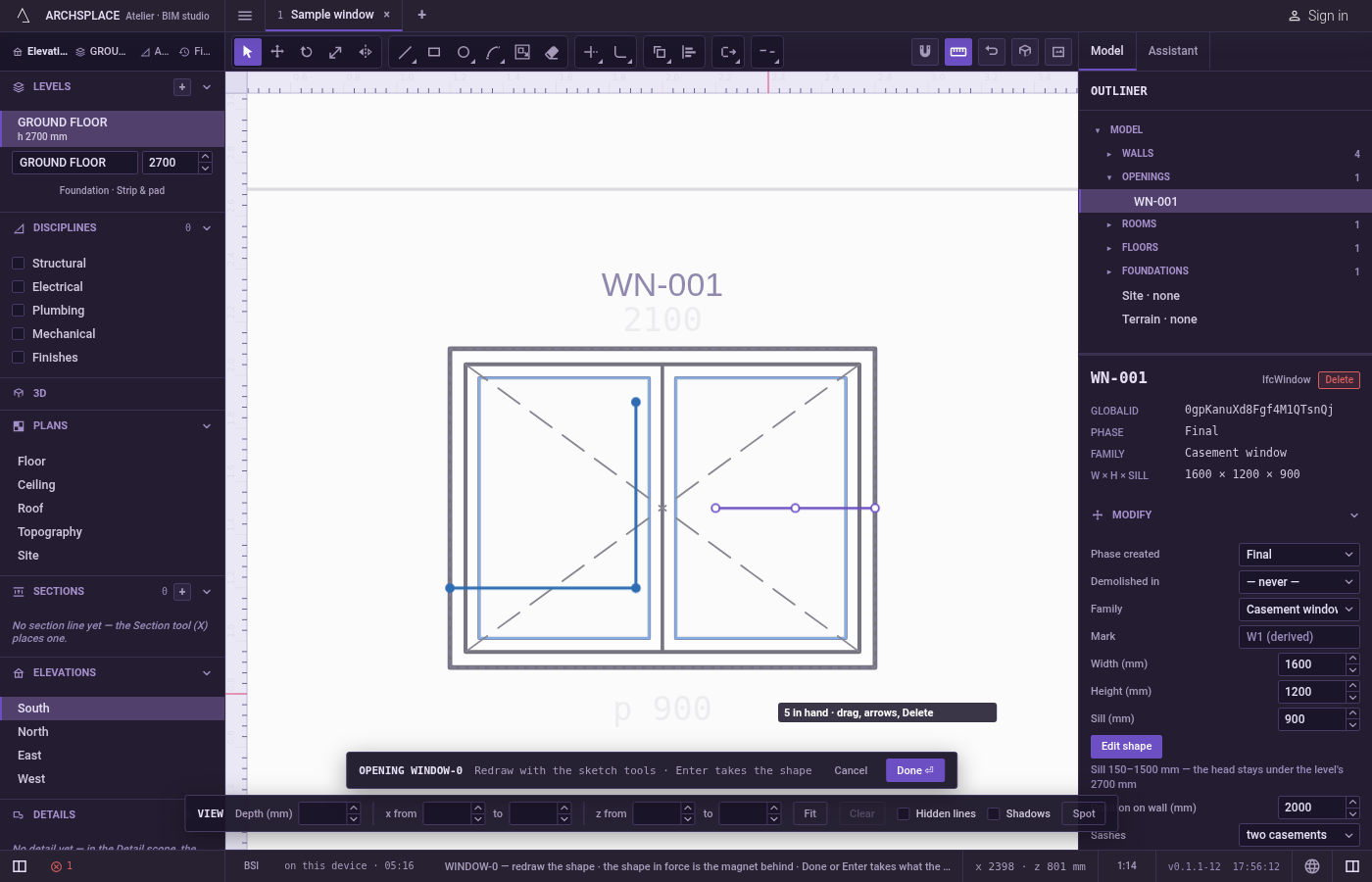Cancel the opening shape edit
Image resolution: width=1372 pixels, height=882 pixels.
coord(851,770)
